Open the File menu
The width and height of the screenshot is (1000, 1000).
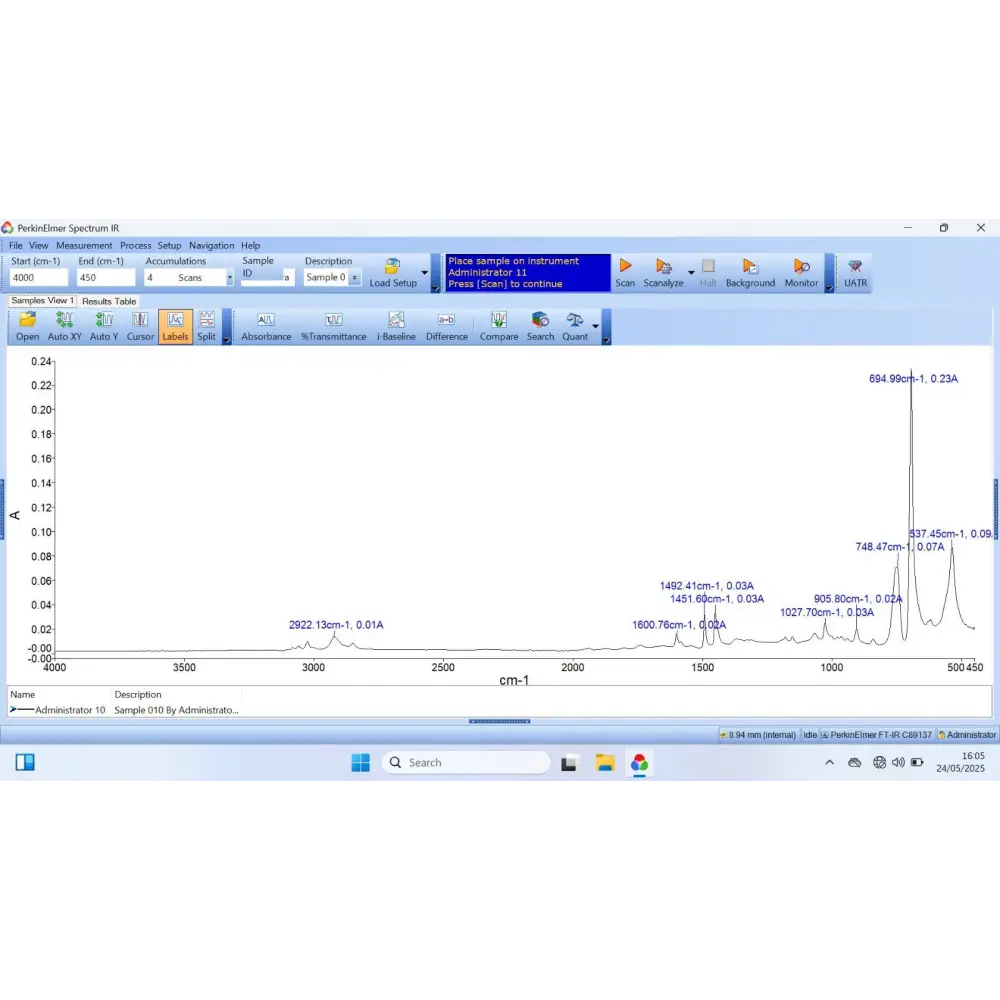click(16, 246)
